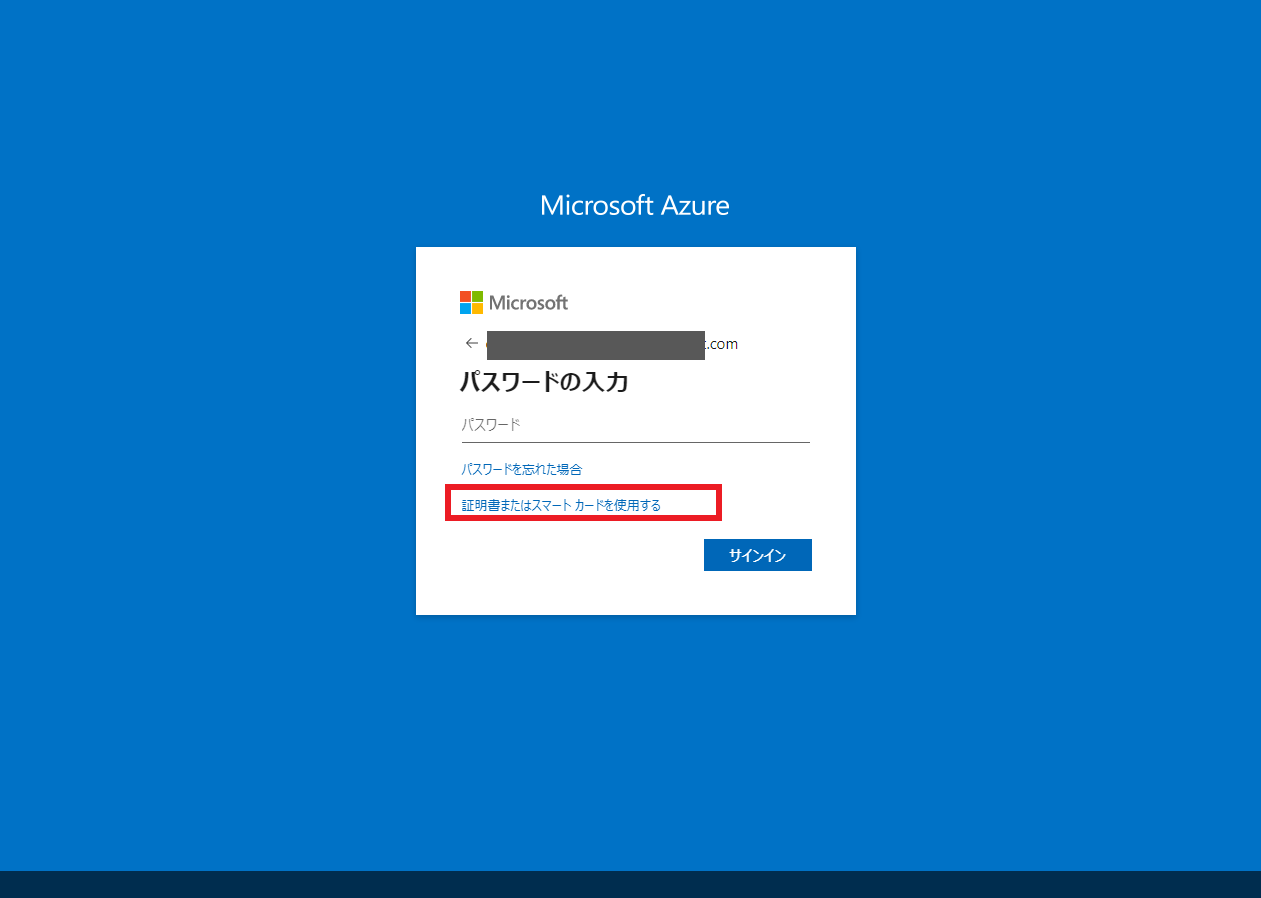Viewport: 1261px width, 898px height.
Task: Click the サインイン button
Action: (758, 555)
